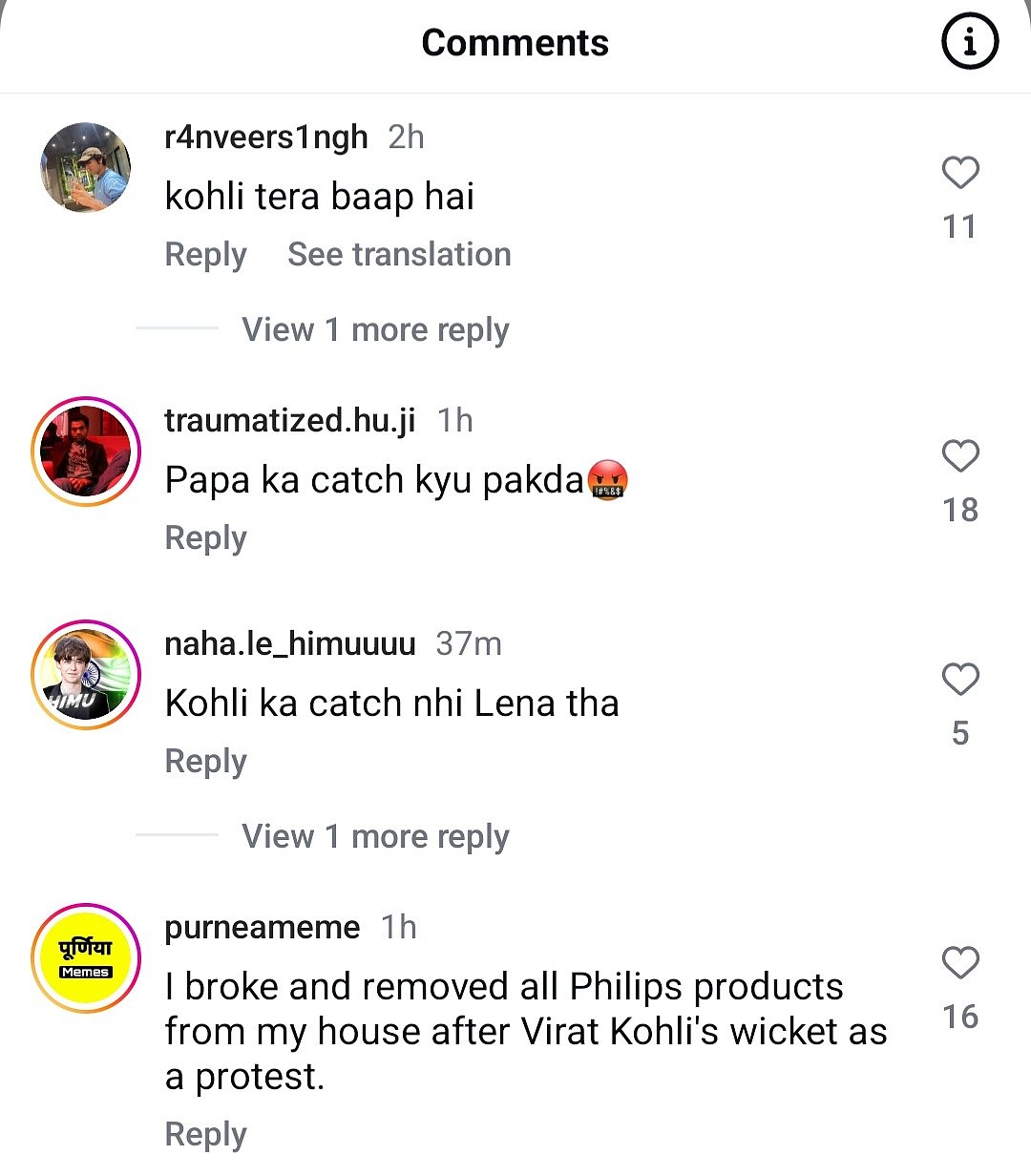Viewport: 1031px width, 1176px height.
Task: Open the purneameme username link
Action: coord(262,928)
